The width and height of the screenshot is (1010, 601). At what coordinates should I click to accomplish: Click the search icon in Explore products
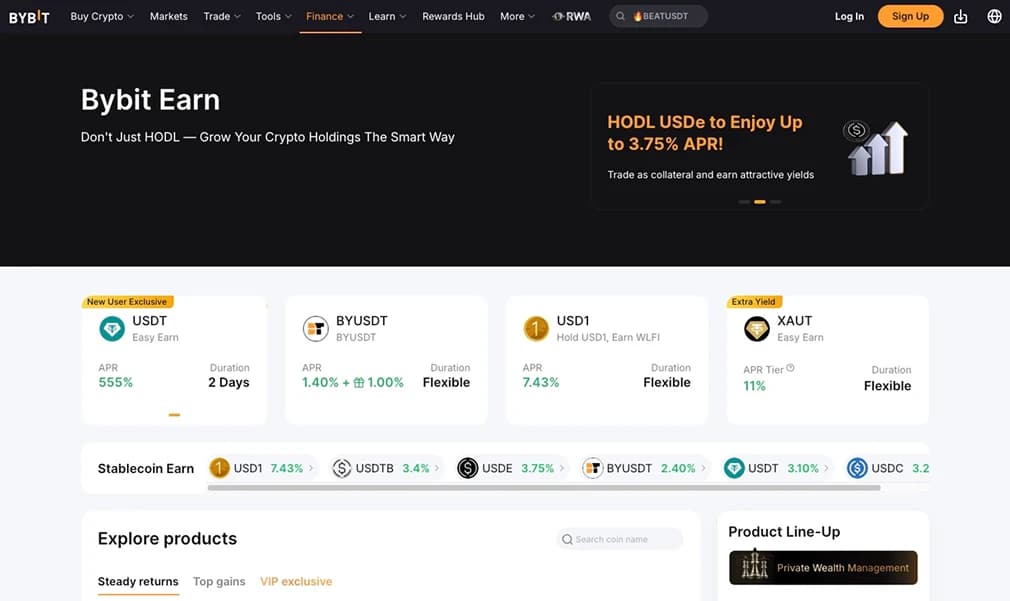pos(567,539)
